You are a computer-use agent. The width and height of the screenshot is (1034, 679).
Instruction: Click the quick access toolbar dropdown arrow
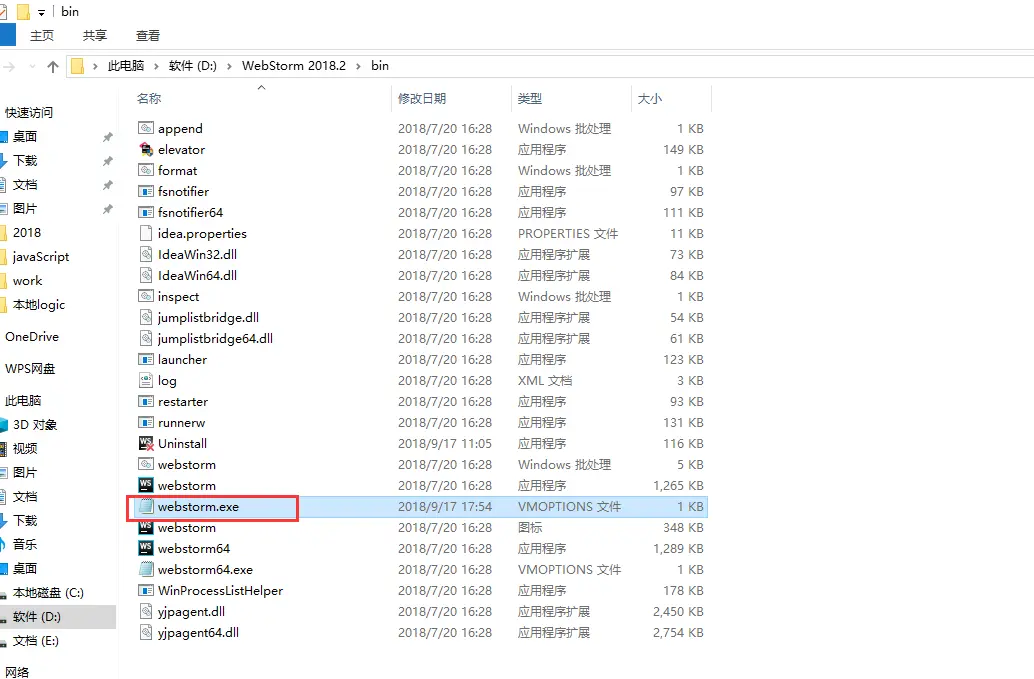pyautogui.click(x=42, y=12)
